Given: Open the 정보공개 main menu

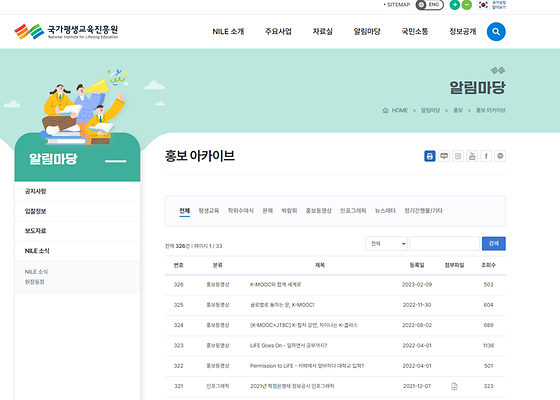Looking at the screenshot, I should pos(463,31).
